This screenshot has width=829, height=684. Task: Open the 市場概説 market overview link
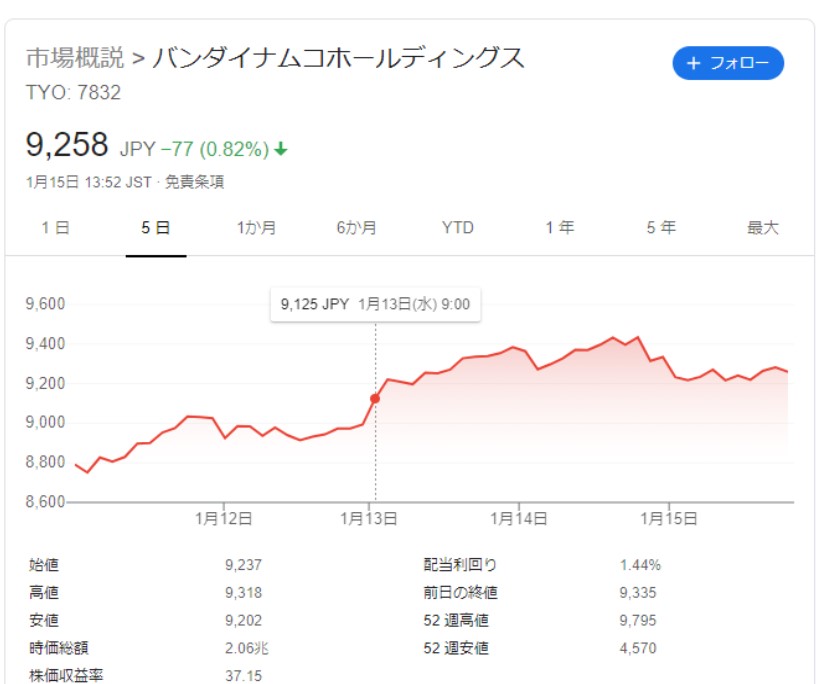click(x=75, y=58)
